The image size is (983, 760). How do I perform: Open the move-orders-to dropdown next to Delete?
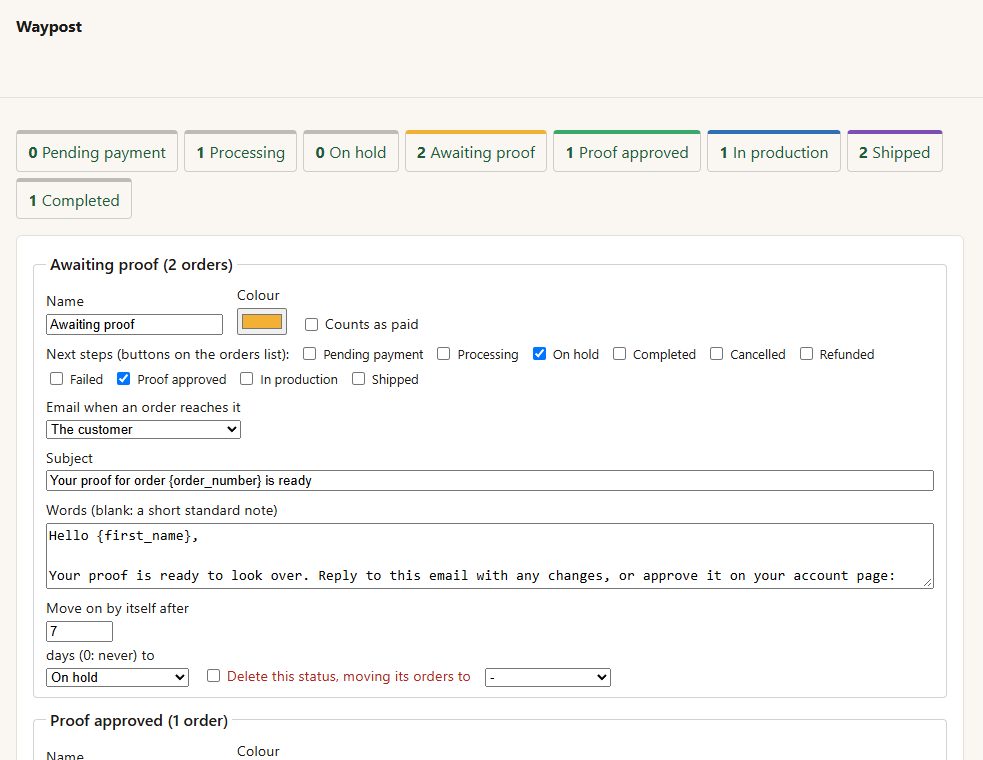tap(548, 677)
